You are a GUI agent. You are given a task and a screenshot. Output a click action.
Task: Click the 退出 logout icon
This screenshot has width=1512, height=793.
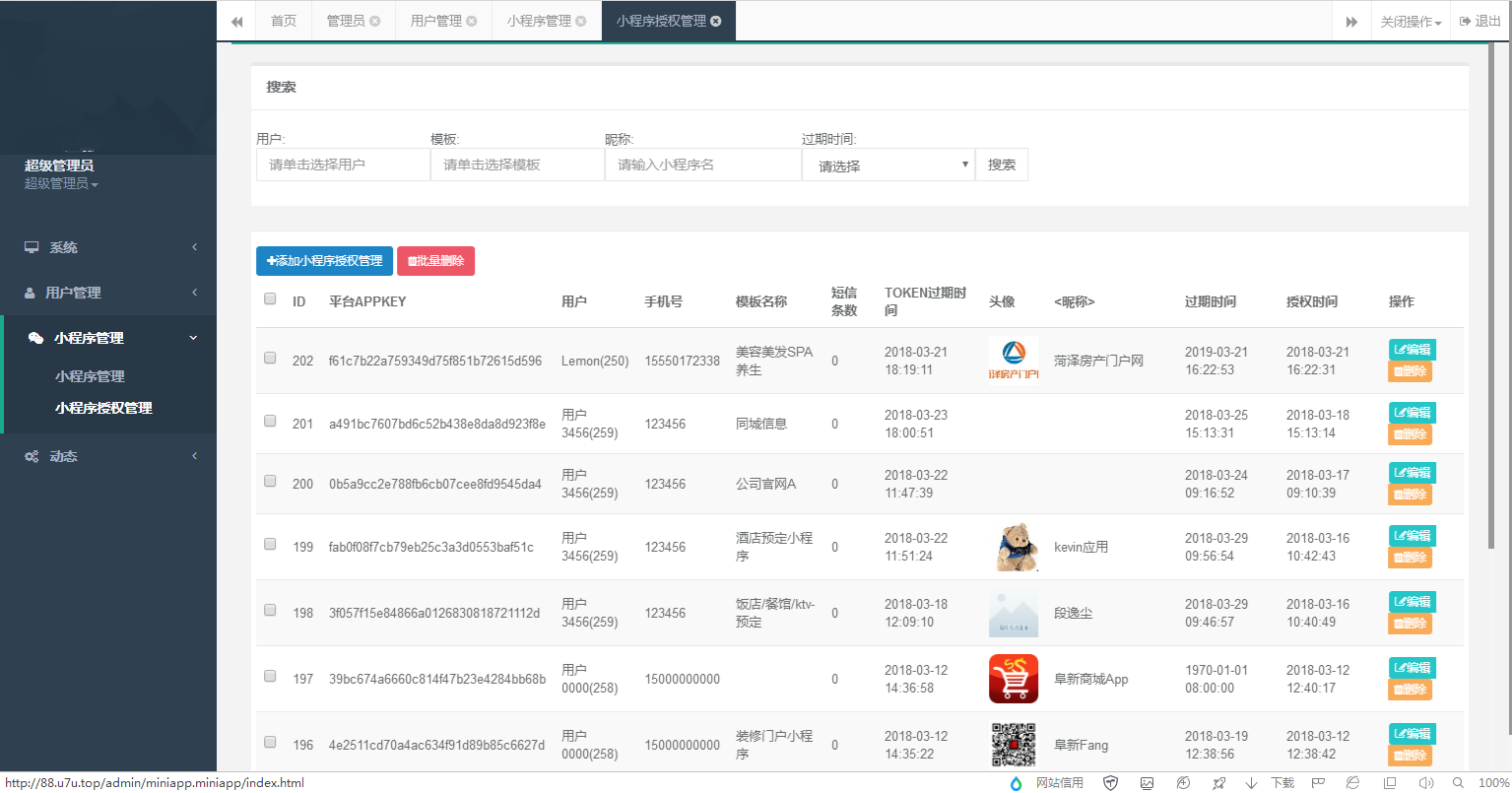[x=1465, y=21]
